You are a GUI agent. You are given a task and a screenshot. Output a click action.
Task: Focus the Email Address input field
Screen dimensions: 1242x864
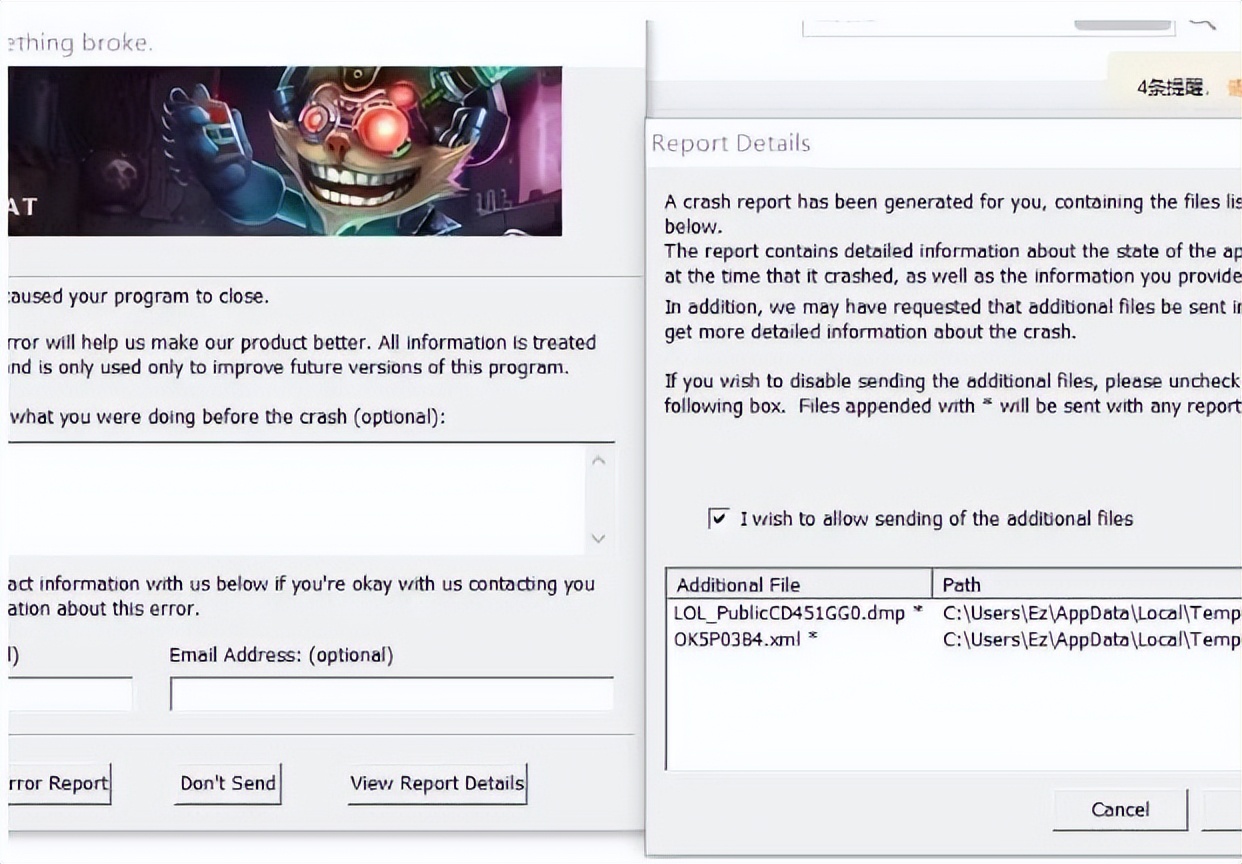(x=391, y=693)
